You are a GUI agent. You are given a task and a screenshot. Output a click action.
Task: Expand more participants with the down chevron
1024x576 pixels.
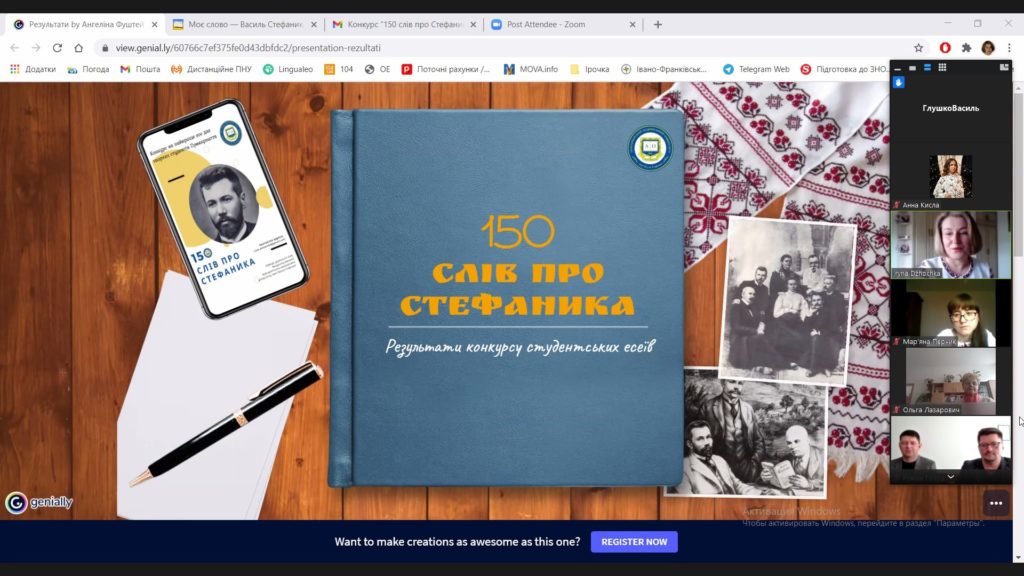point(950,477)
